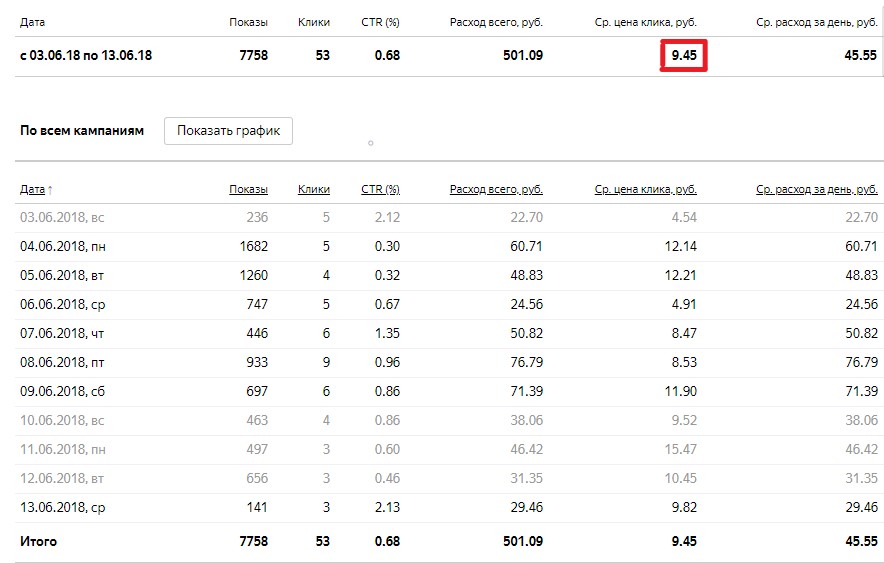Sort table by Клики column header
The height and width of the screenshot is (563, 884).
(x=313, y=189)
